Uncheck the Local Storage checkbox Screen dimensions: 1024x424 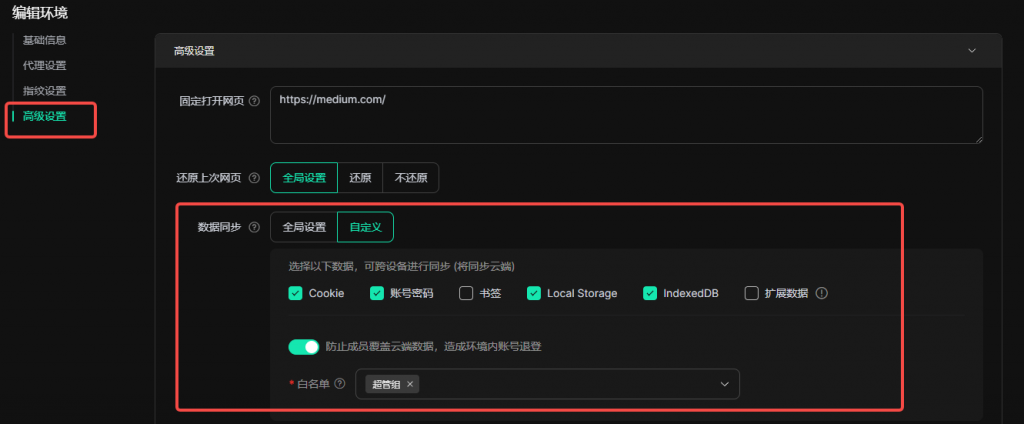point(534,293)
